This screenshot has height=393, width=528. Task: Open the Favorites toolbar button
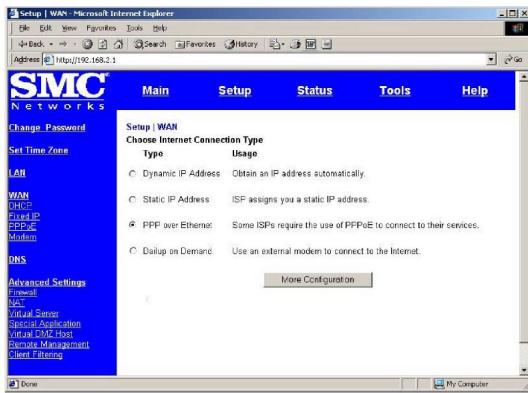(x=195, y=44)
